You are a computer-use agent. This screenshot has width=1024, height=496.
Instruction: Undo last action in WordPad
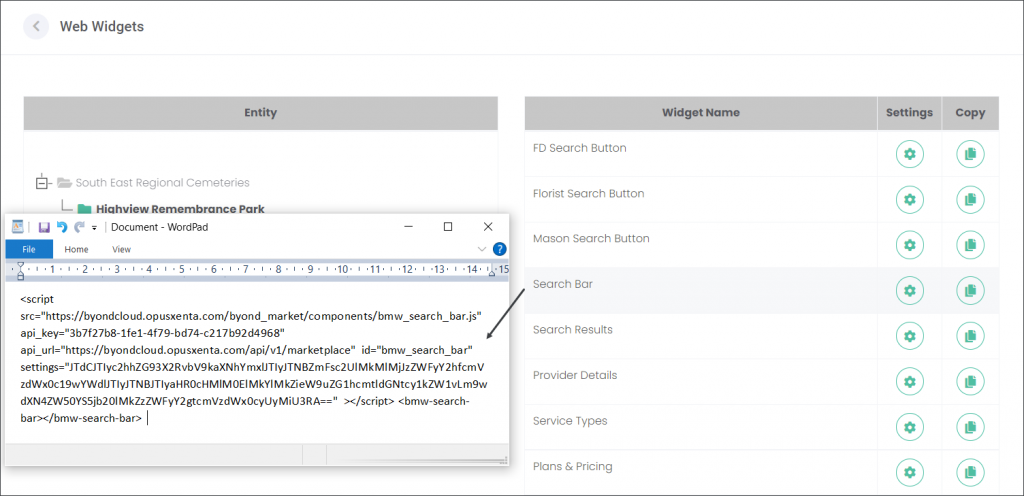[62, 227]
